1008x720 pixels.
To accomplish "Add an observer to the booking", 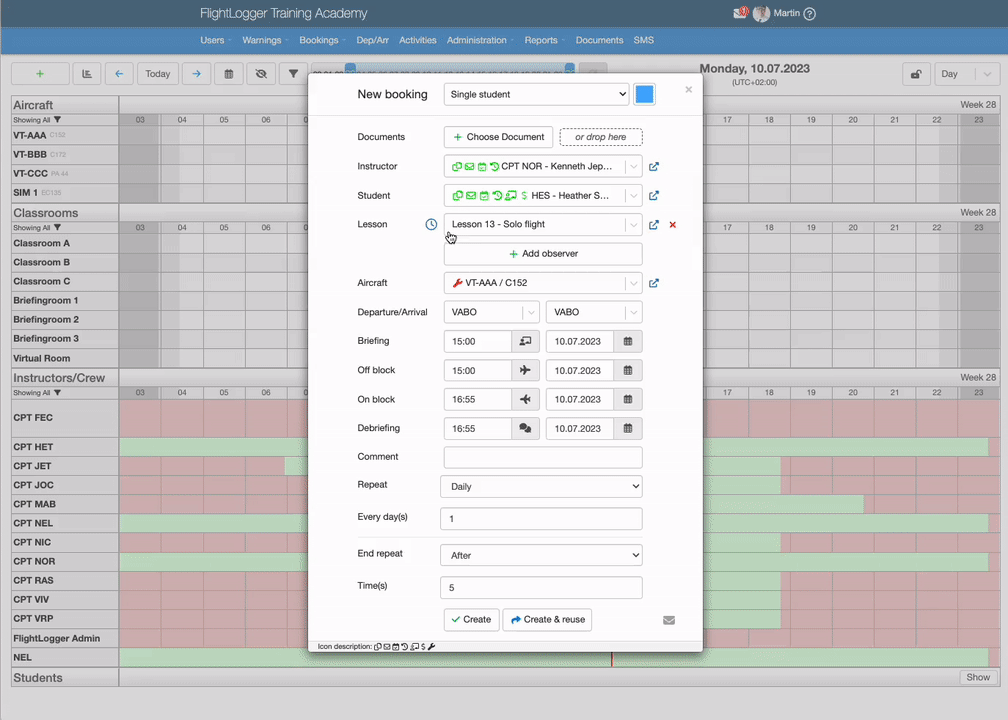I will coord(543,253).
